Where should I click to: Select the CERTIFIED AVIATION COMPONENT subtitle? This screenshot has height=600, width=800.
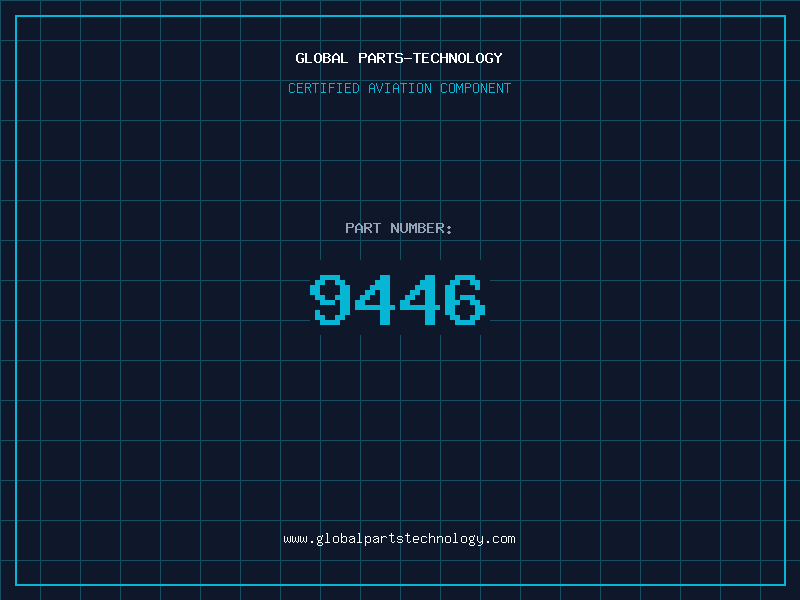coord(399,88)
